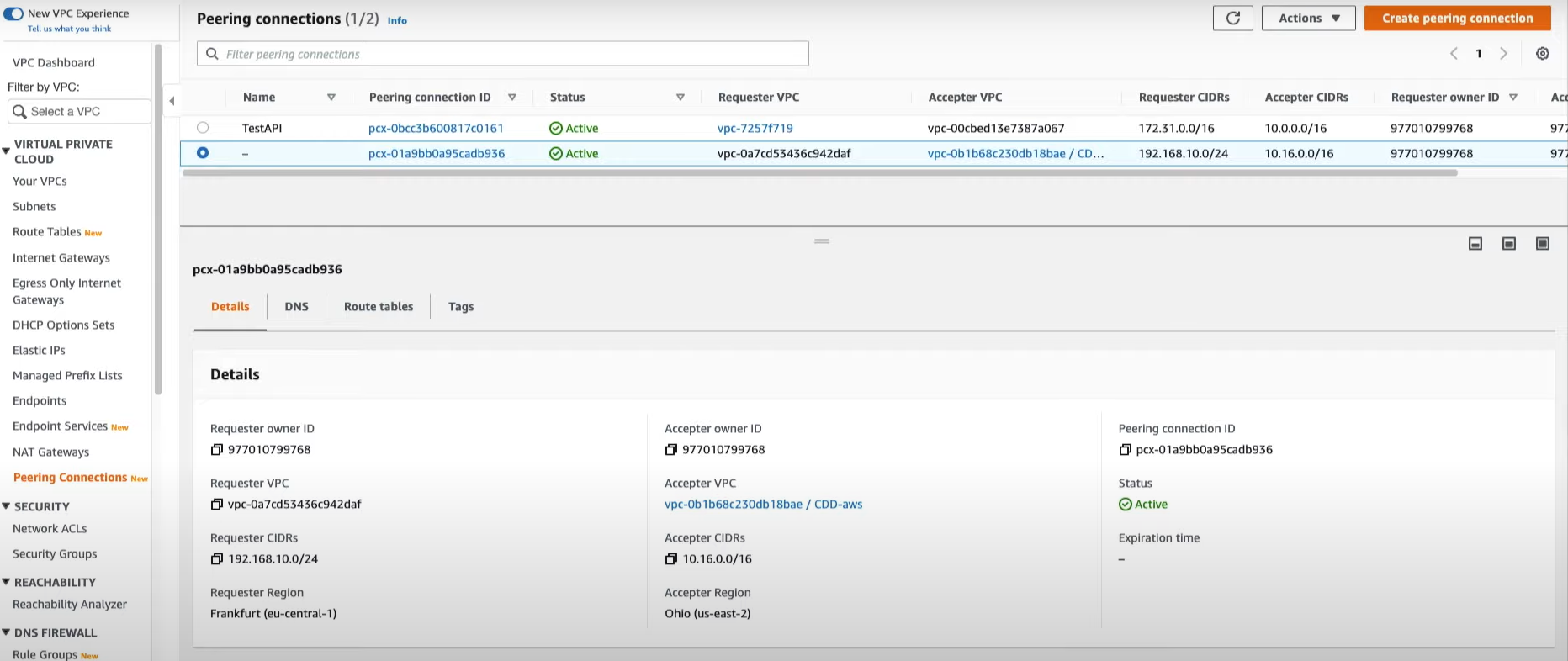Open vpc-7257f719 requester VPC link
The height and width of the screenshot is (661, 1568).
(755, 129)
